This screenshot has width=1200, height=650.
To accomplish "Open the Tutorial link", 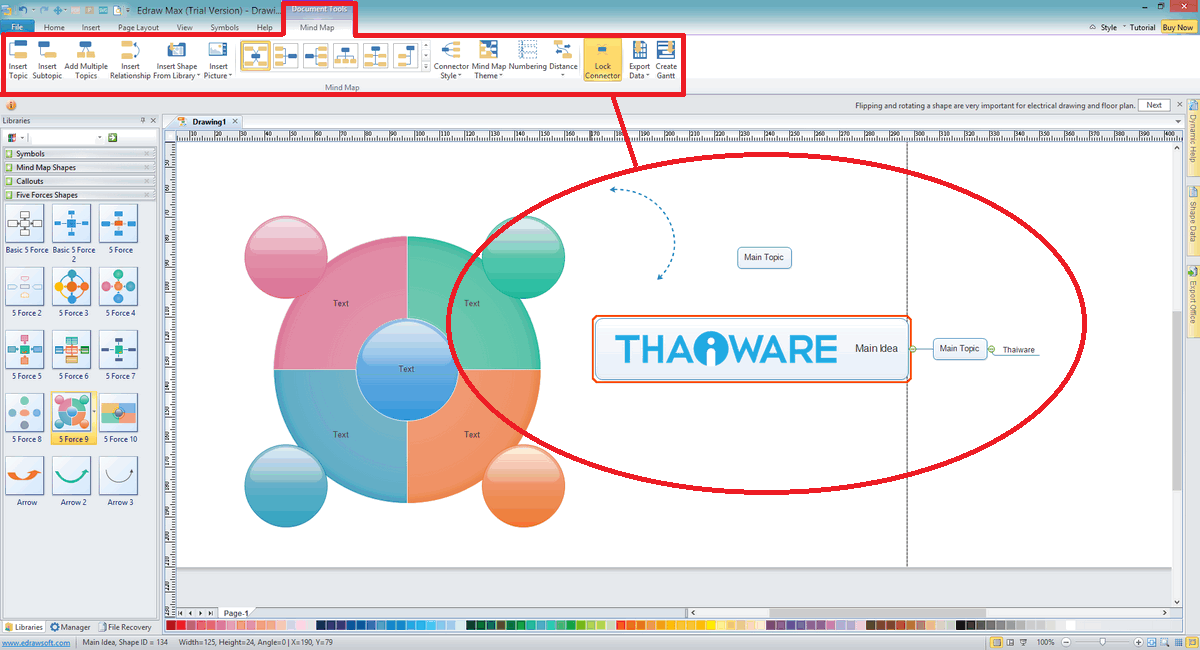I will (1142, 27).
